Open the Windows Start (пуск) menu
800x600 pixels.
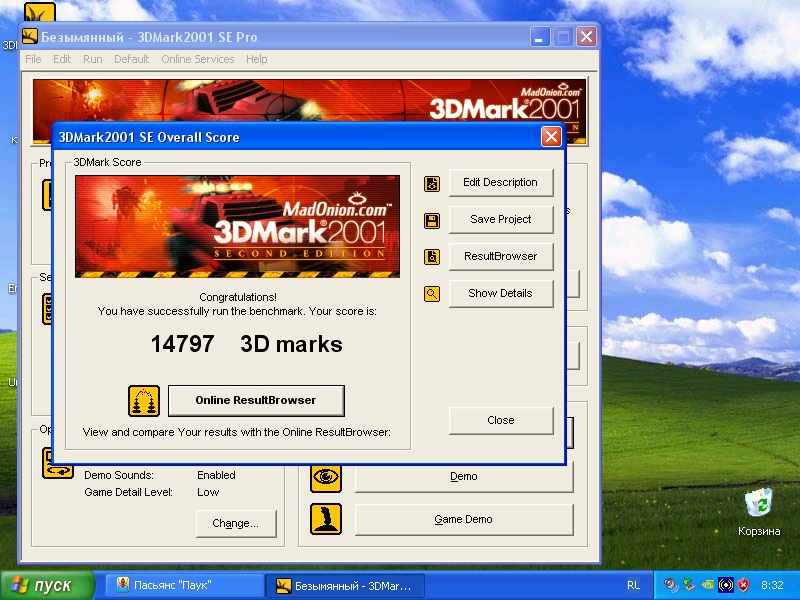coord(47,585)
